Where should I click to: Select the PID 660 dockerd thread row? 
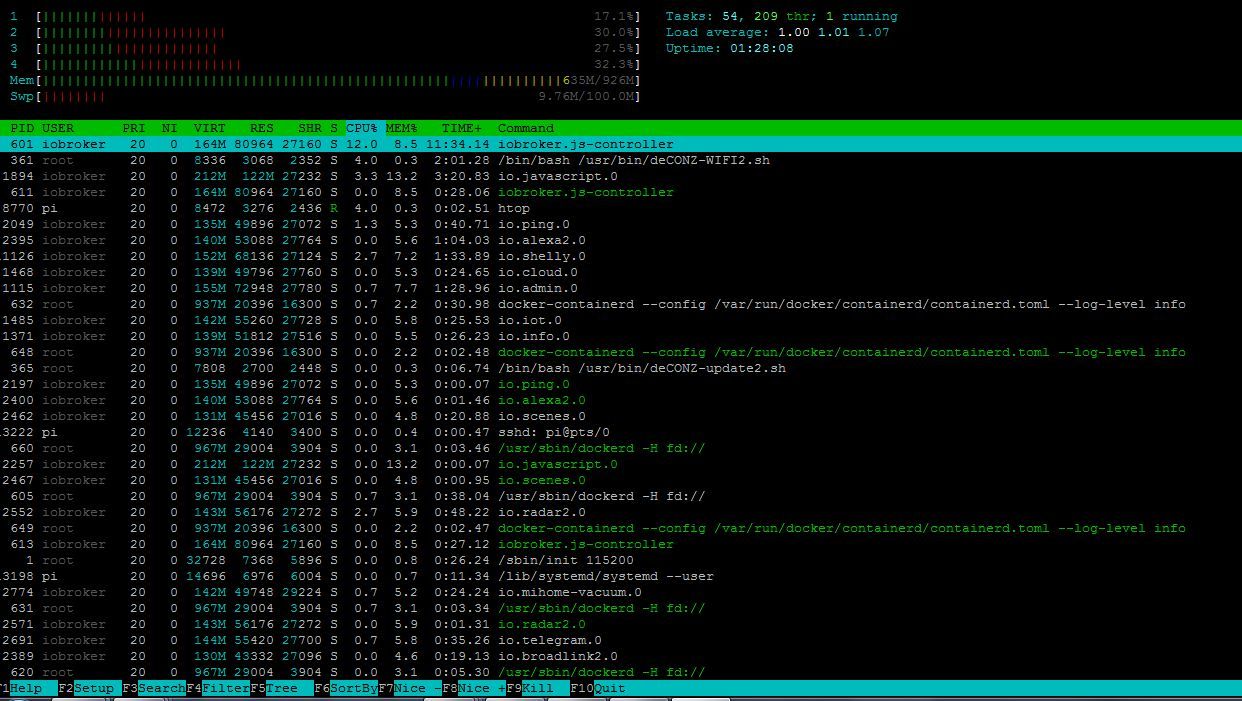[621, 448]
